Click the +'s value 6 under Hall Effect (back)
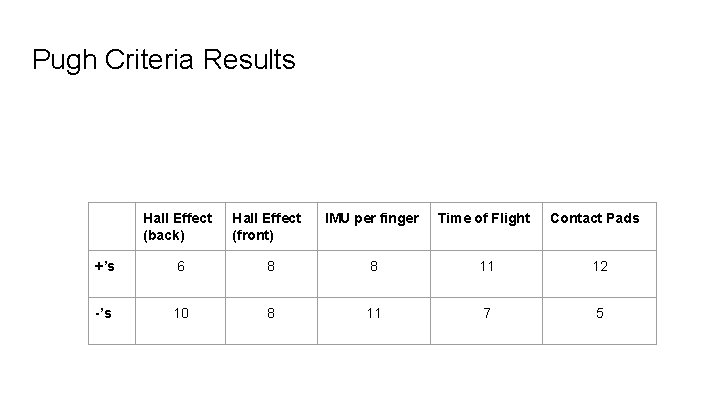This screenshot has width=720, height=405. [178, 267]
